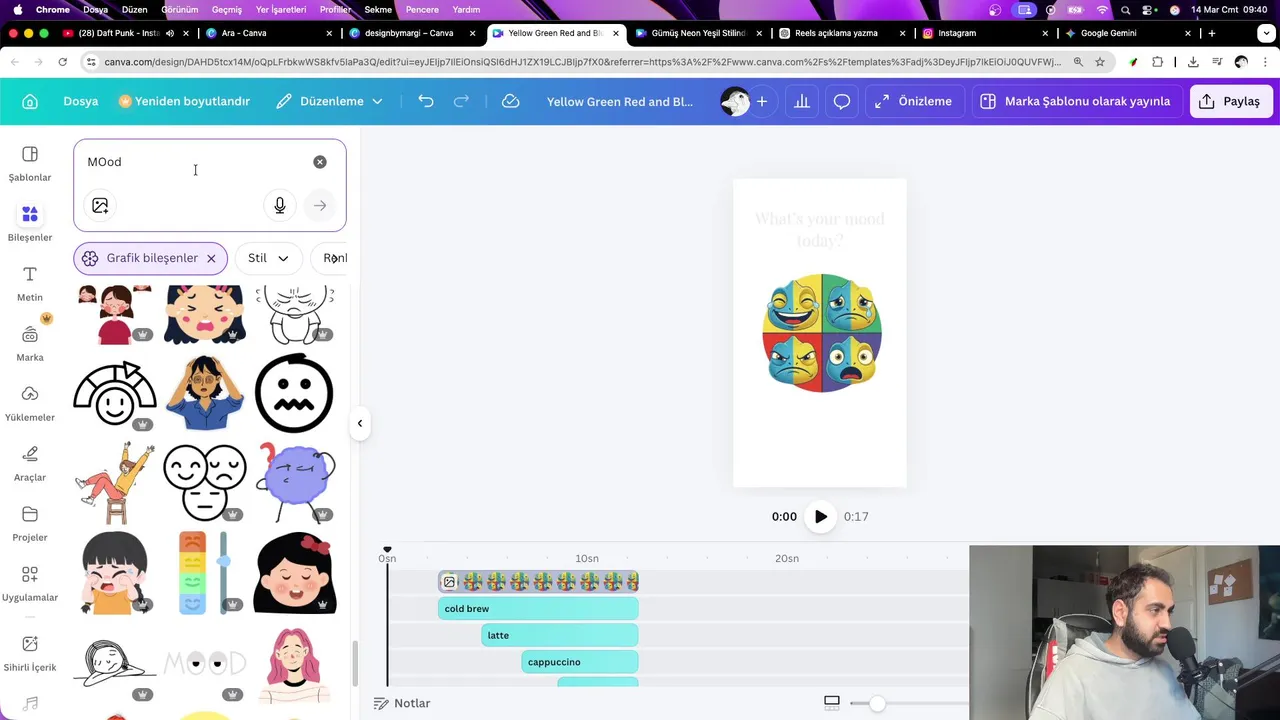Open the Projeler panel

point(30,524)
